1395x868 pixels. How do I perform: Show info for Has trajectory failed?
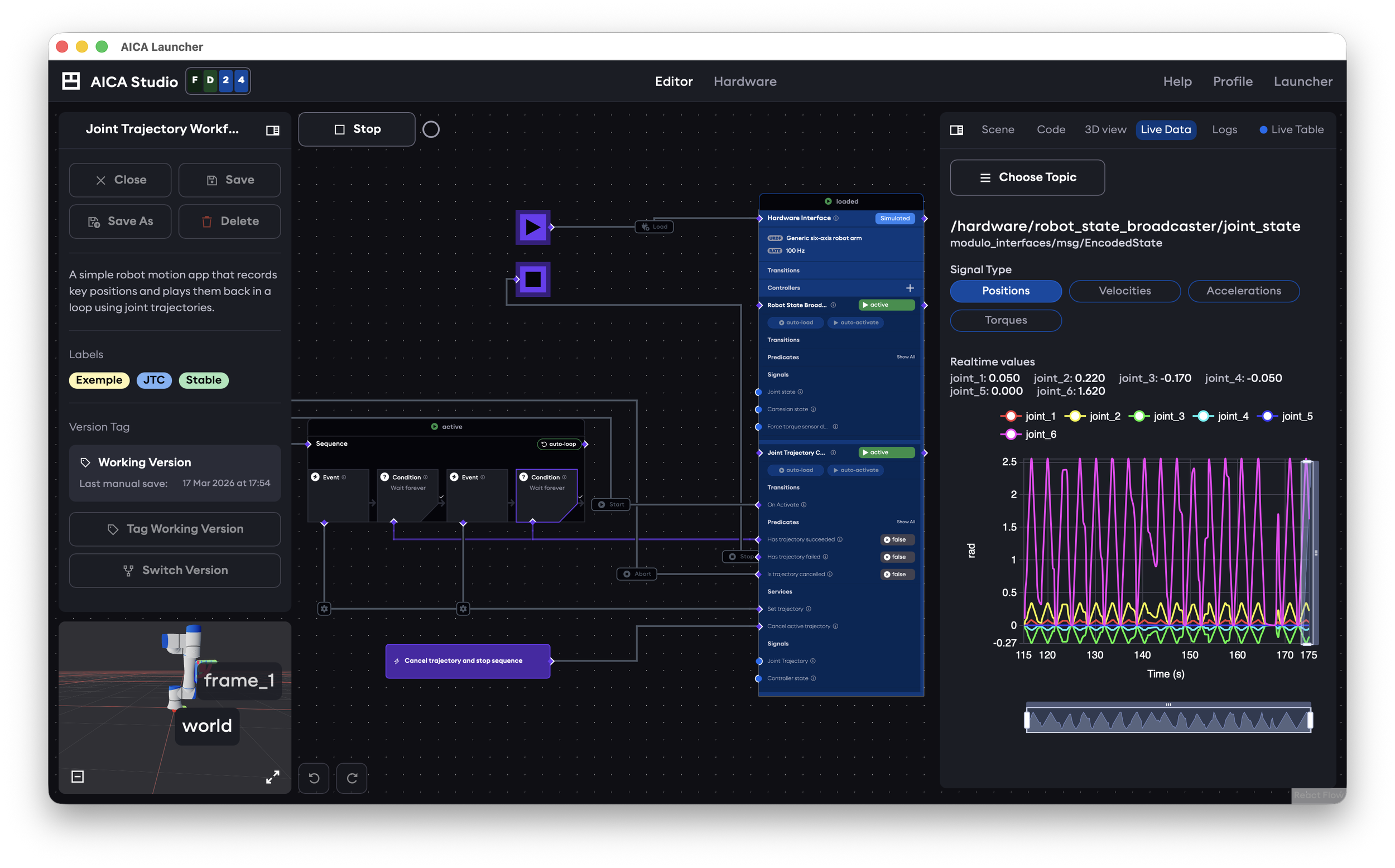click(825, 557)
